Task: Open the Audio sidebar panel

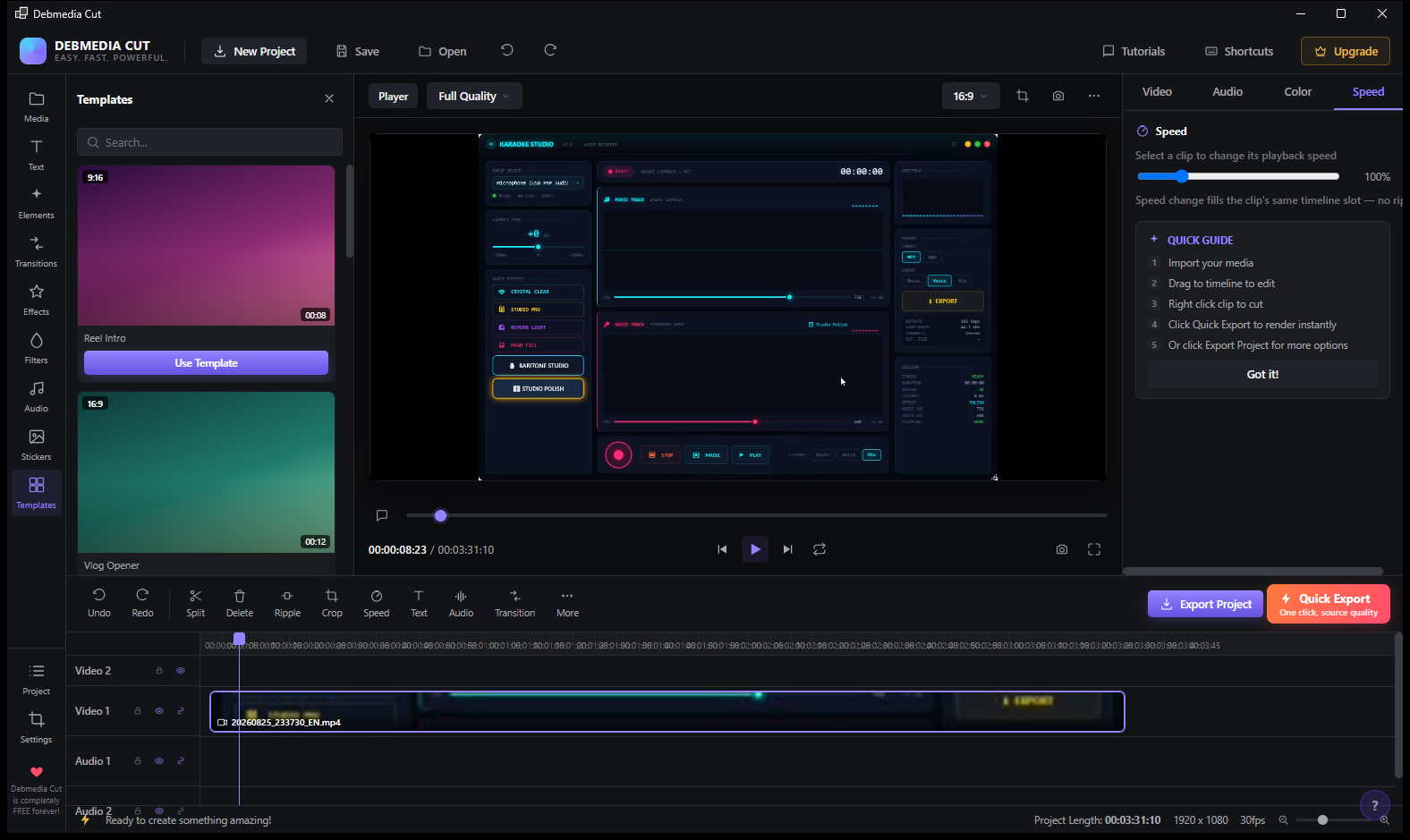Action: click(37, 396)
